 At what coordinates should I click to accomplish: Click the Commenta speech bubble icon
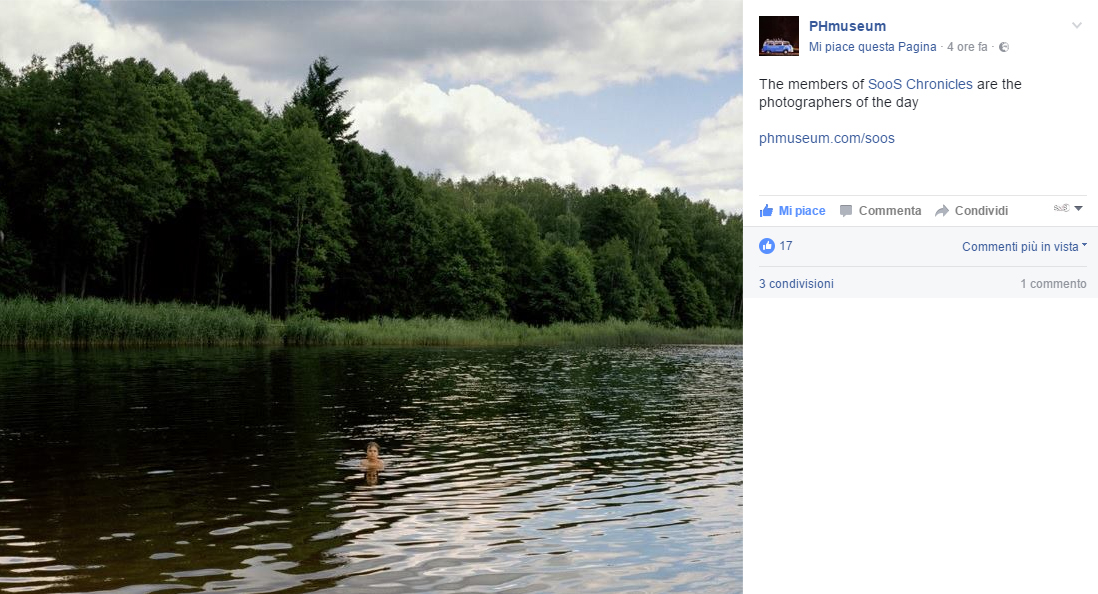coord(846,211)
